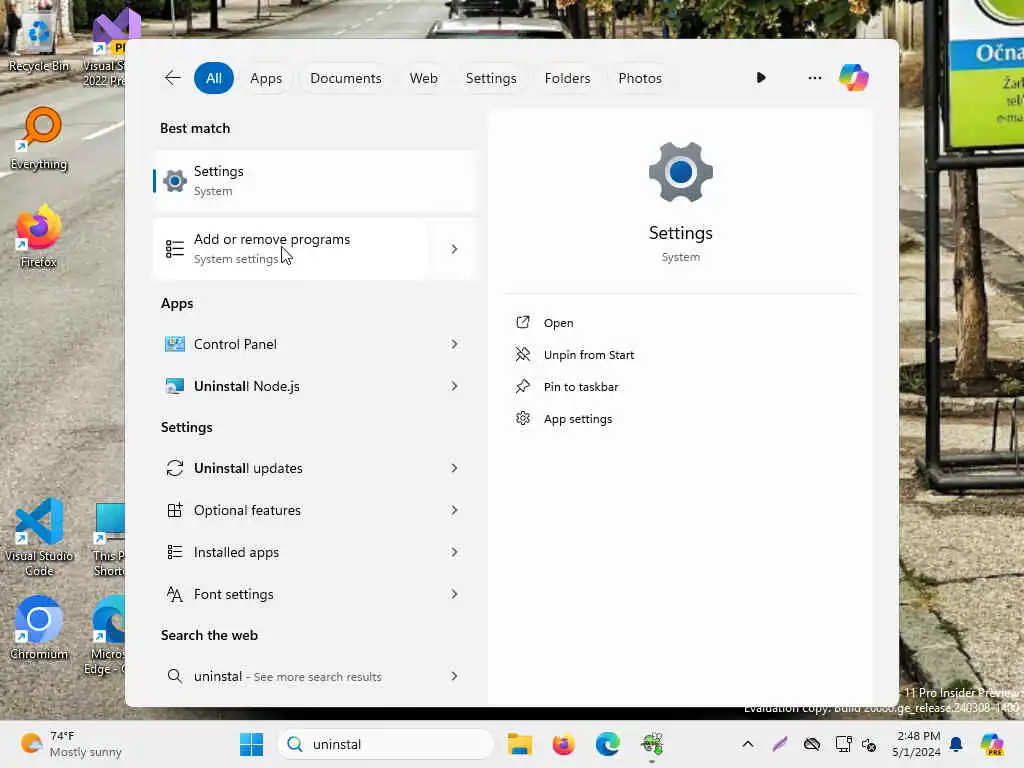Click the pen icon in system tray

pos(780,744)
